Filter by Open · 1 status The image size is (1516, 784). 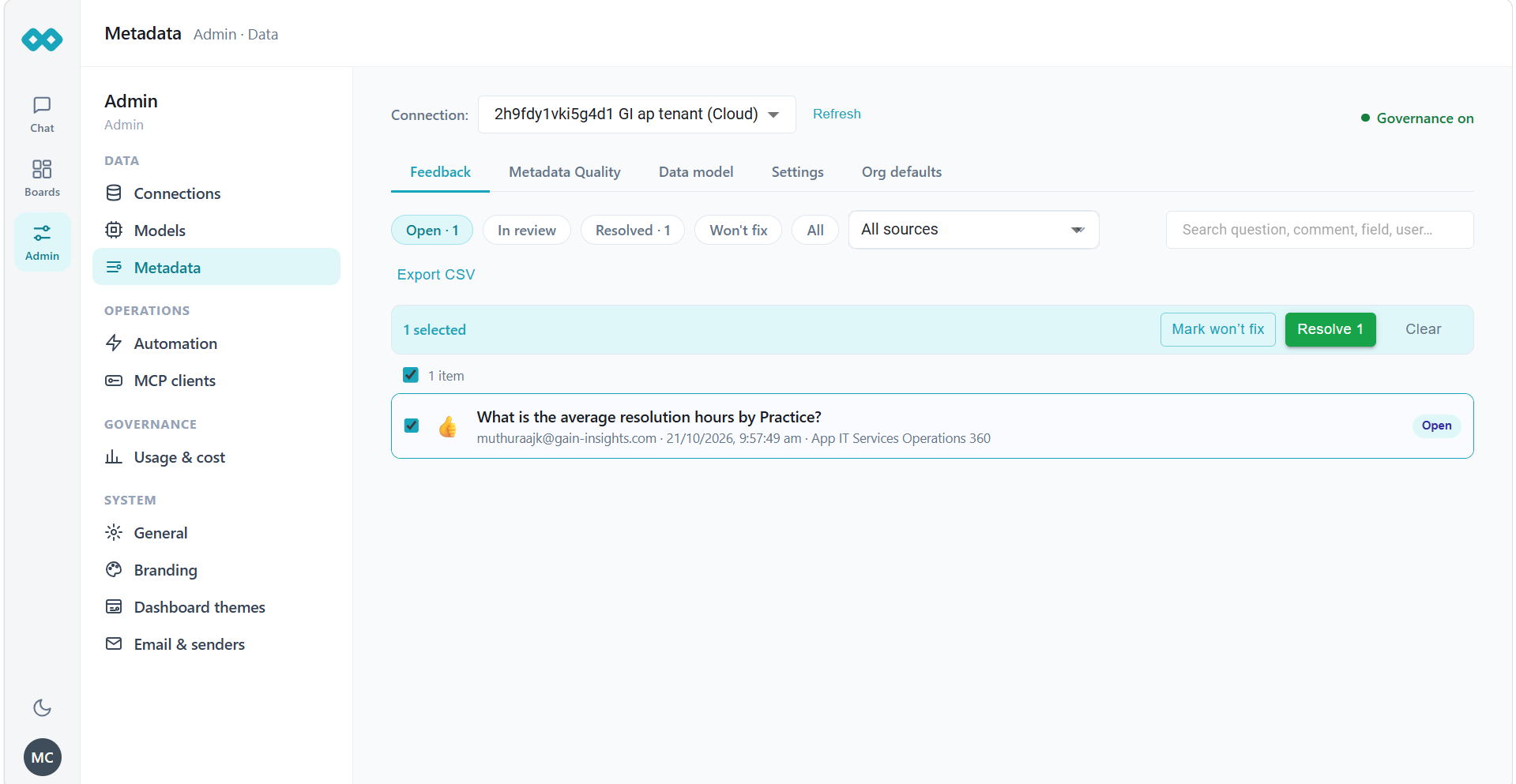[432, 230]
